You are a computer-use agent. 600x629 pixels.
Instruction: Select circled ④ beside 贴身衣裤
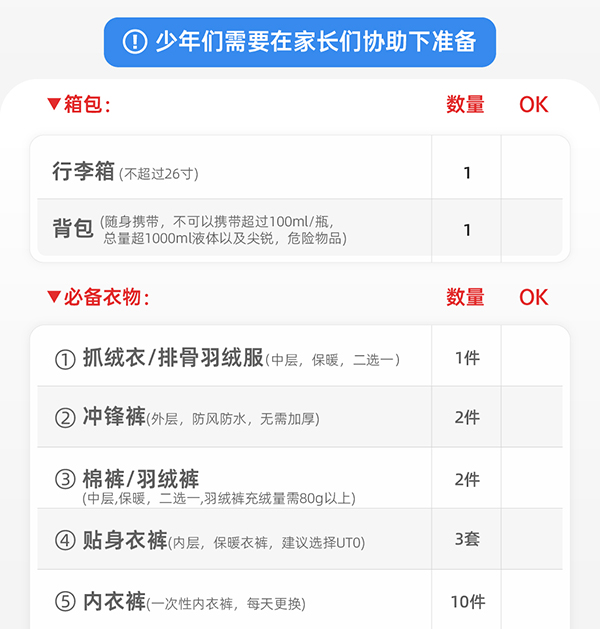tap(65, 541)
